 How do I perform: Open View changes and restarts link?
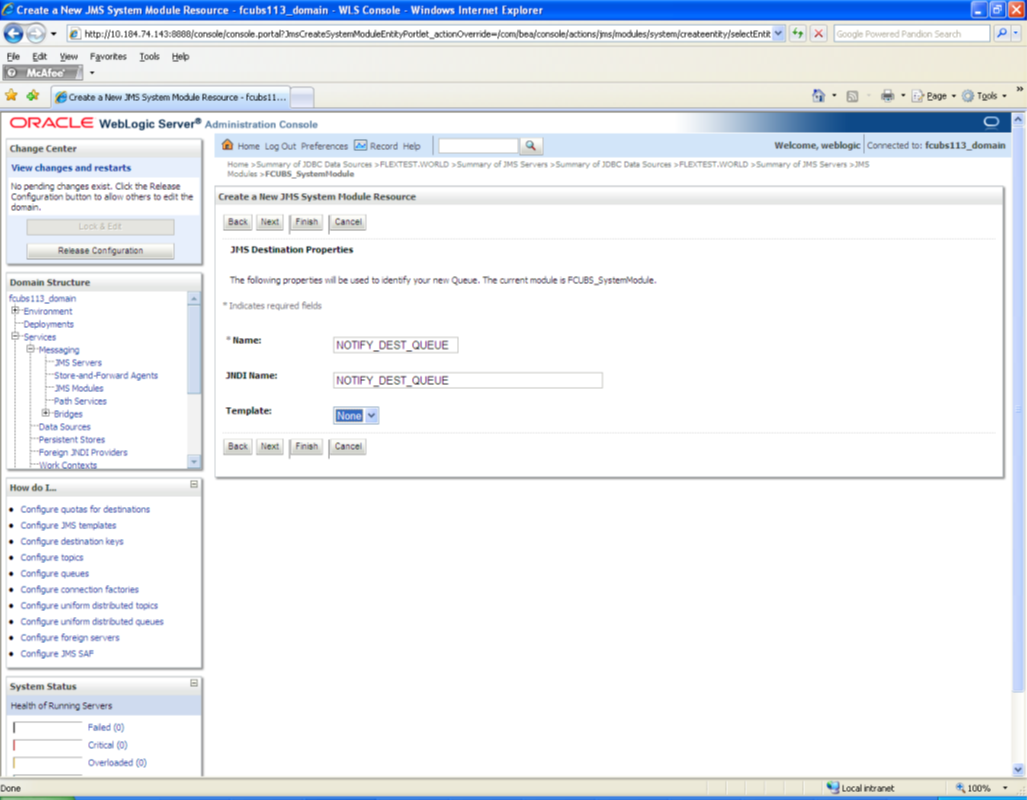pos(71,168)
